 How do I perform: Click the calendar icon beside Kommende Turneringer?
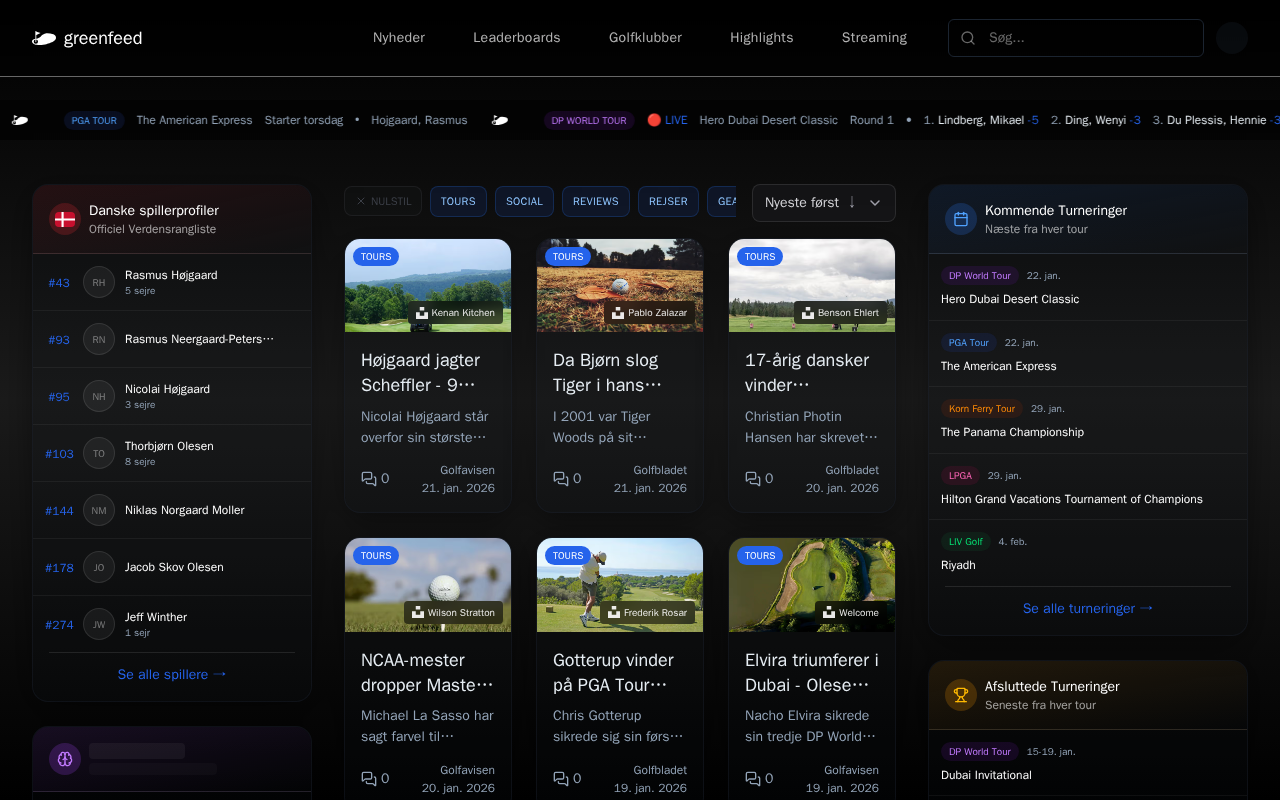point(961,219)
